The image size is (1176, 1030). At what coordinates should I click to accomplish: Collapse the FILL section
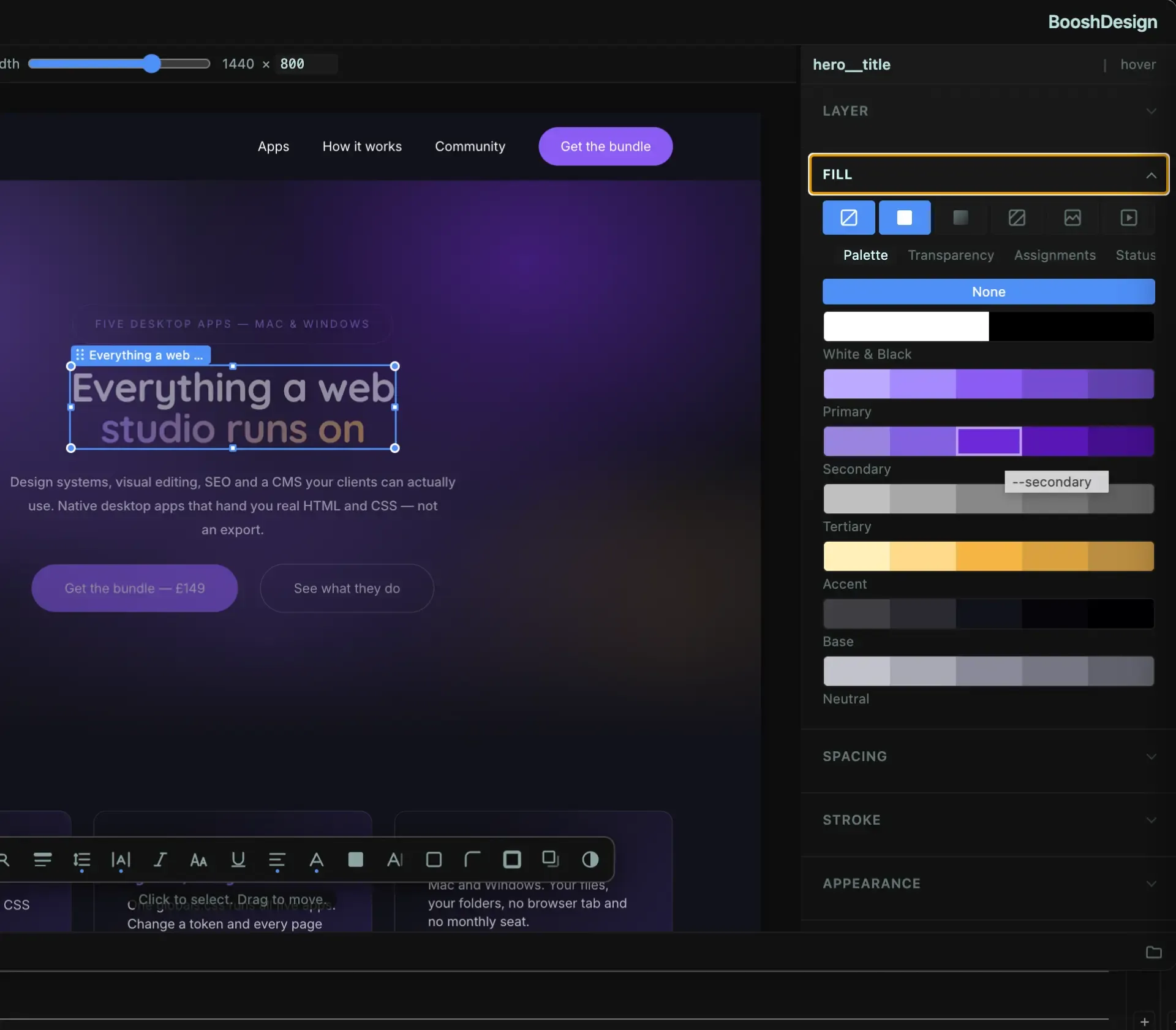click(989, 175)
